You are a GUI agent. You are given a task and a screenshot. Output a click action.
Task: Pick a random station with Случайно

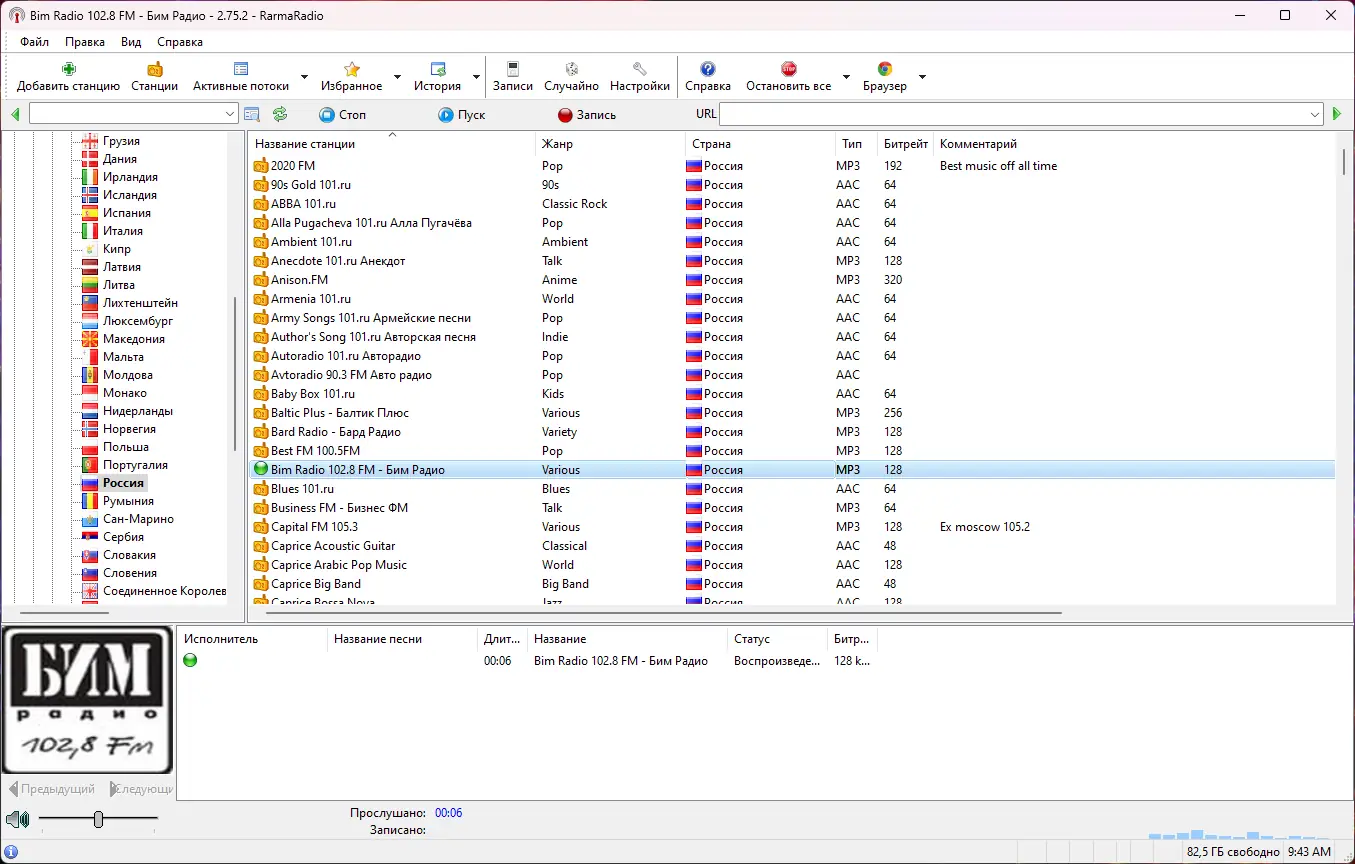point(571,69)
